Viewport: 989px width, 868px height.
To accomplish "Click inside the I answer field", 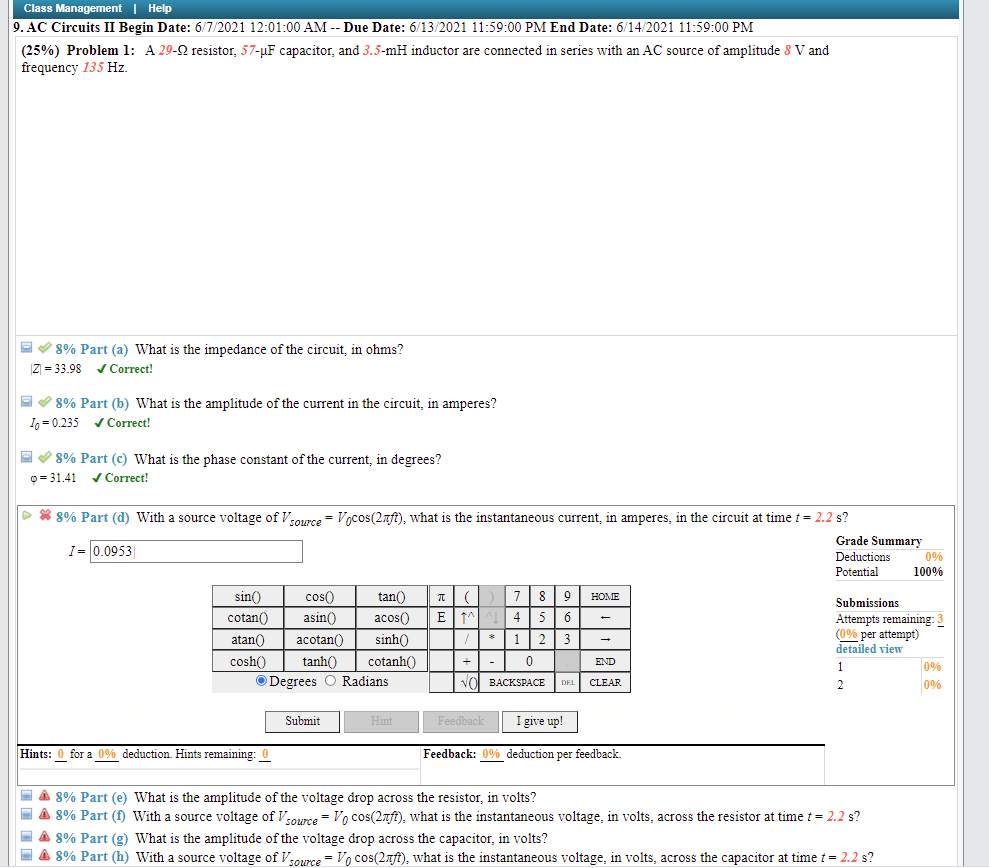I will tap(196, 551).
